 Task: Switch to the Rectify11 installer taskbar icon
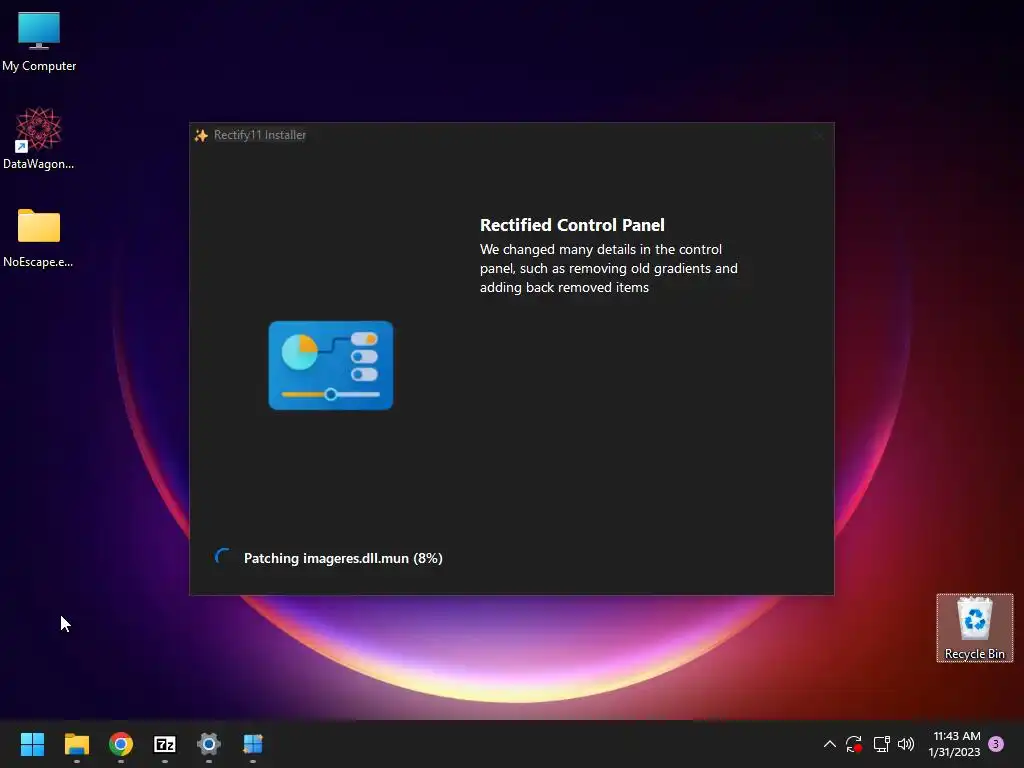(253, 744)
